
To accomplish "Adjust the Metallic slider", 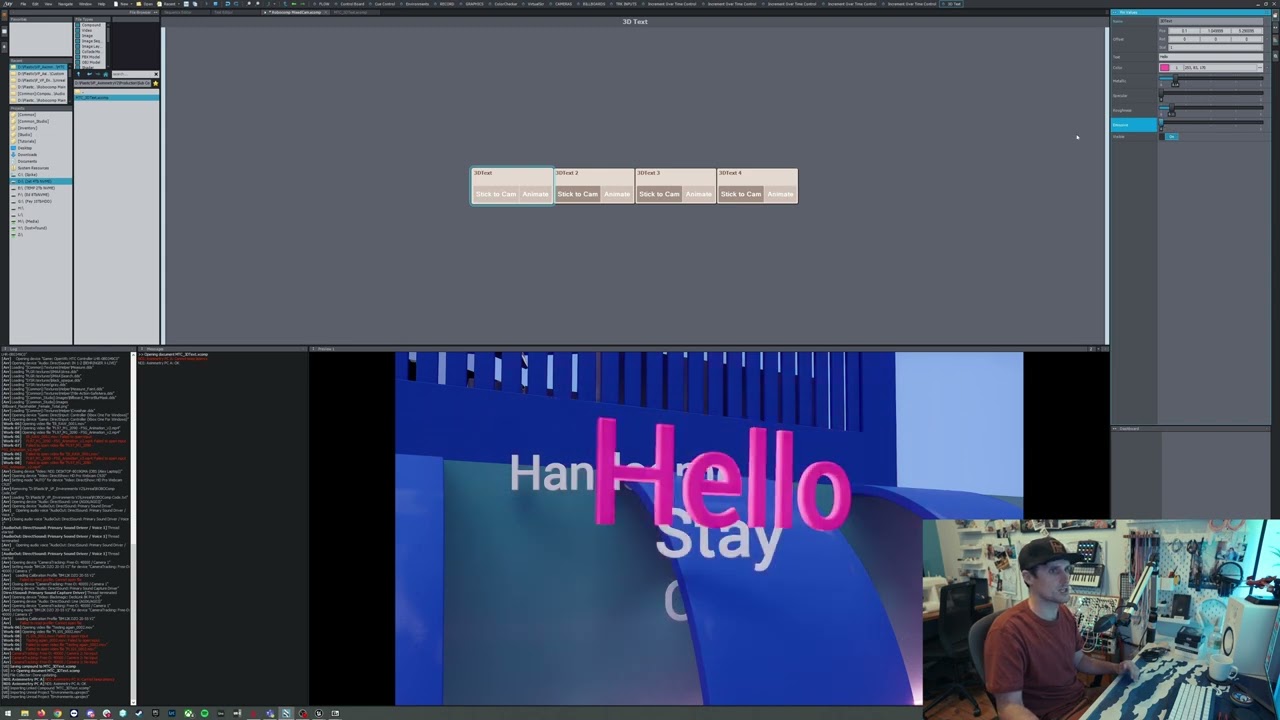I will [x=1211, y=79].
